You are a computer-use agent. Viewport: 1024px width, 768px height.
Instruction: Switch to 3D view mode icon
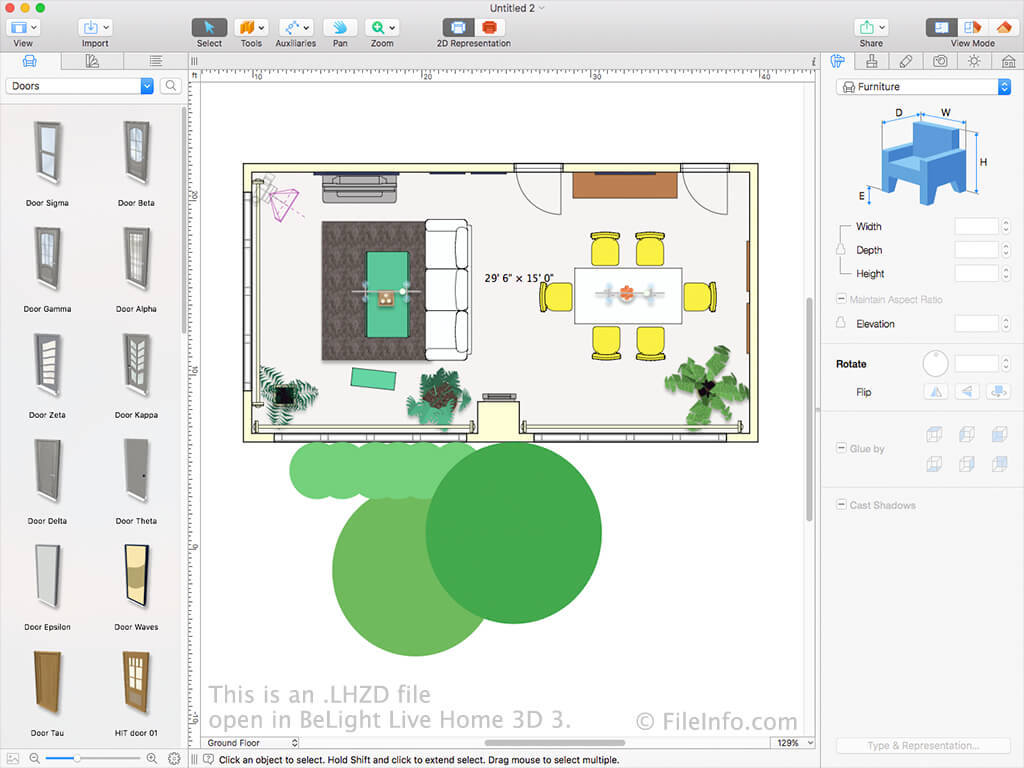[x=1004, y=27]
